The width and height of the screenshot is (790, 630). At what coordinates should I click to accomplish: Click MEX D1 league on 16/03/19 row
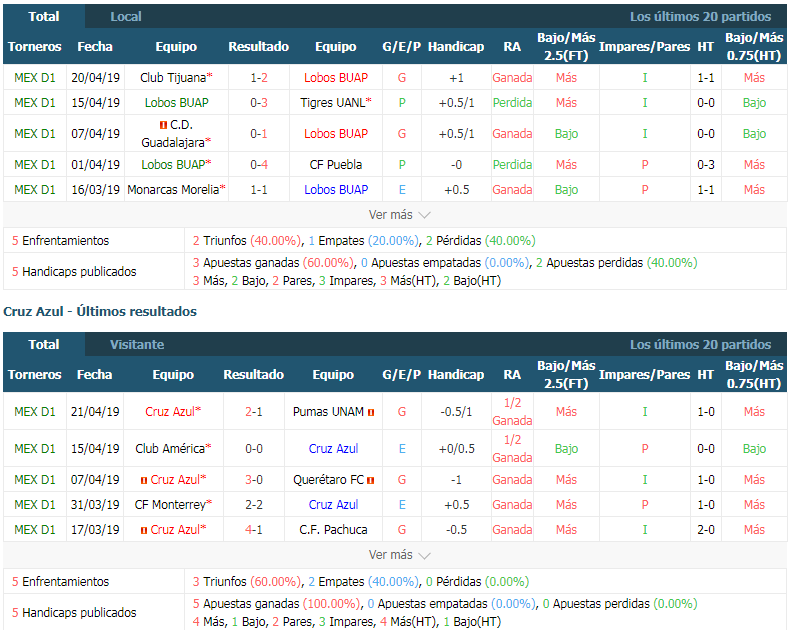(x=35, y=190)
